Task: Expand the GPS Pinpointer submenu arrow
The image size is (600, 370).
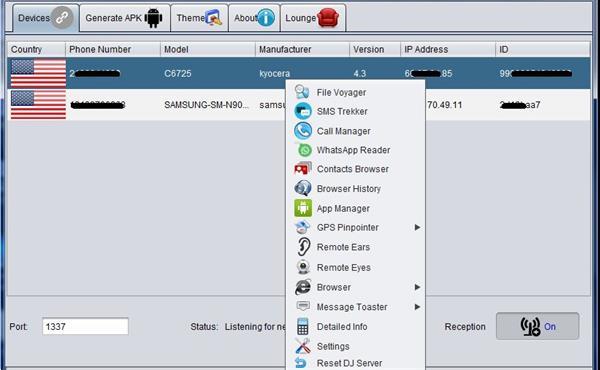Action: [417, 227]
